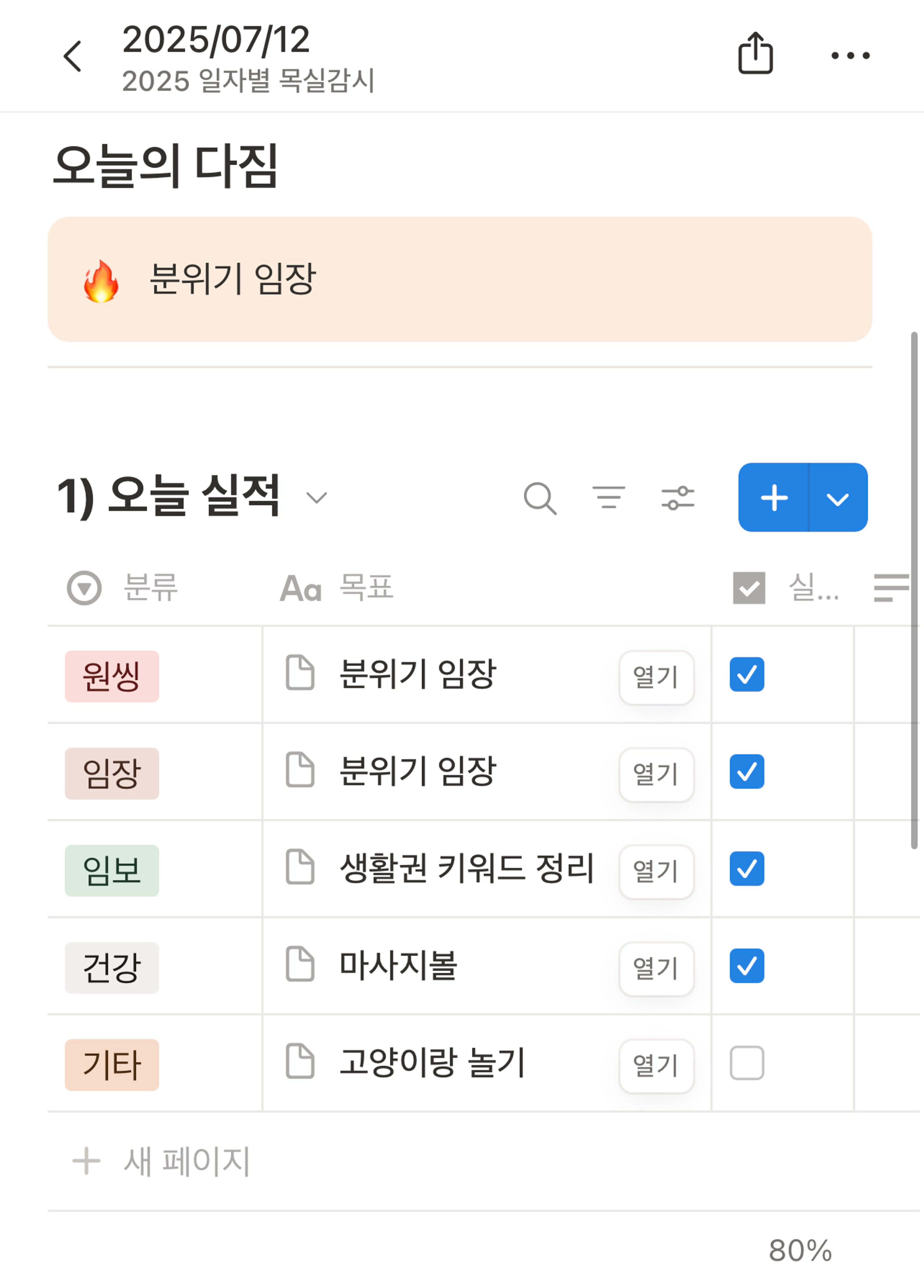The height and width of the screenshot is (1288, 924).
Task: Click the 임보 green category tag
Action: click(x=112, y=871)
